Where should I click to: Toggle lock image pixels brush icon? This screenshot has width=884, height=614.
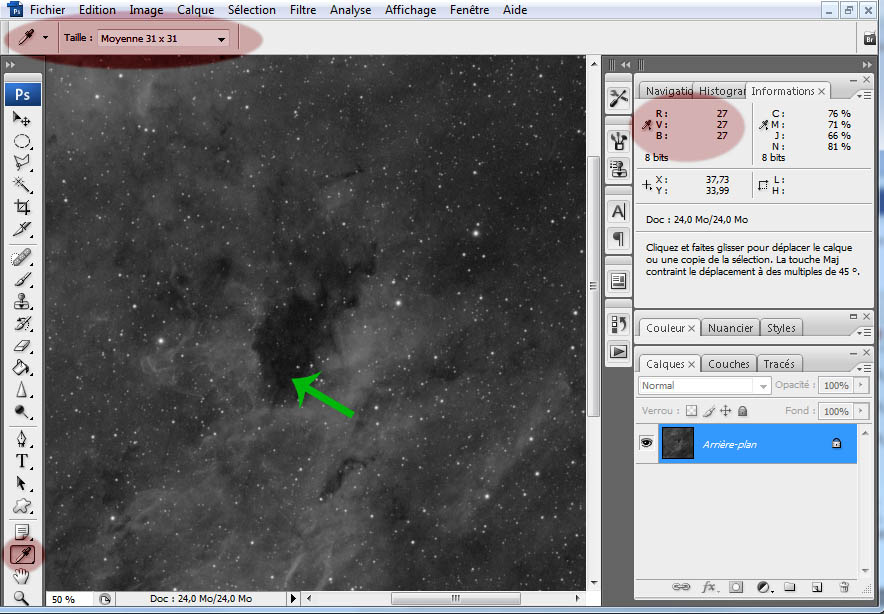click(x=709, y=411)
